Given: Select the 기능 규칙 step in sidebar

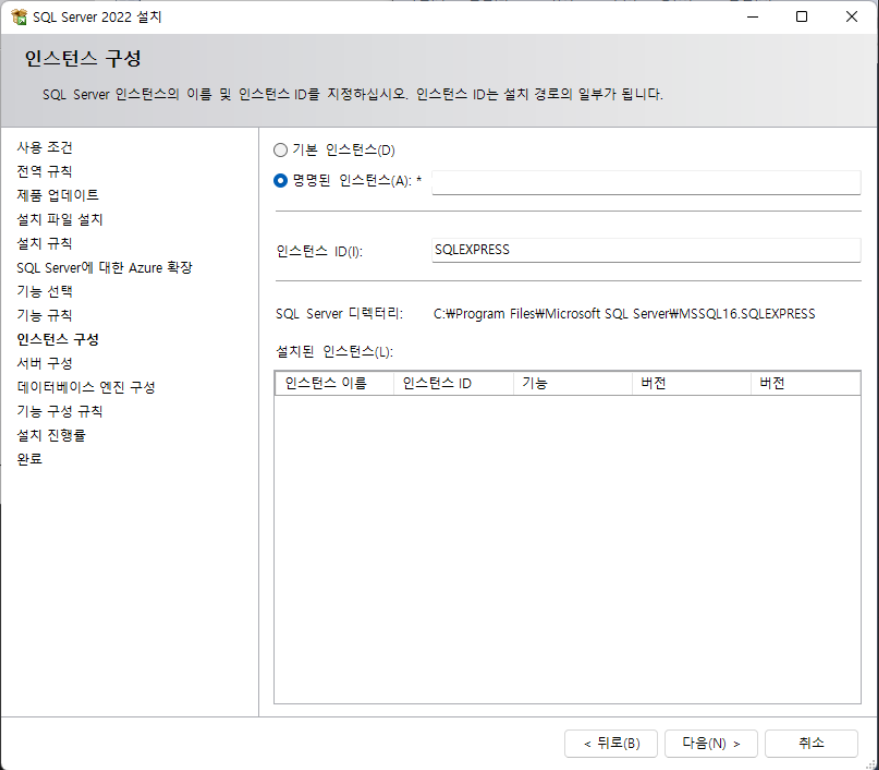Looking at the screenshot, I should point(45,315).
